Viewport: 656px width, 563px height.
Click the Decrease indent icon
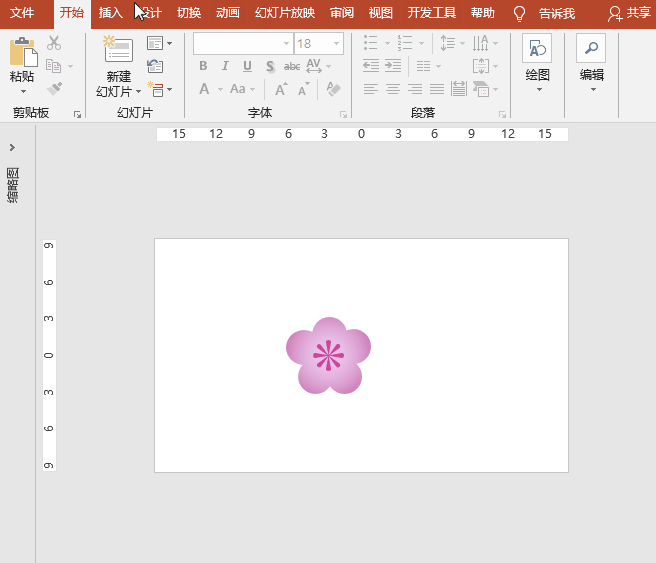pos(371,66)
